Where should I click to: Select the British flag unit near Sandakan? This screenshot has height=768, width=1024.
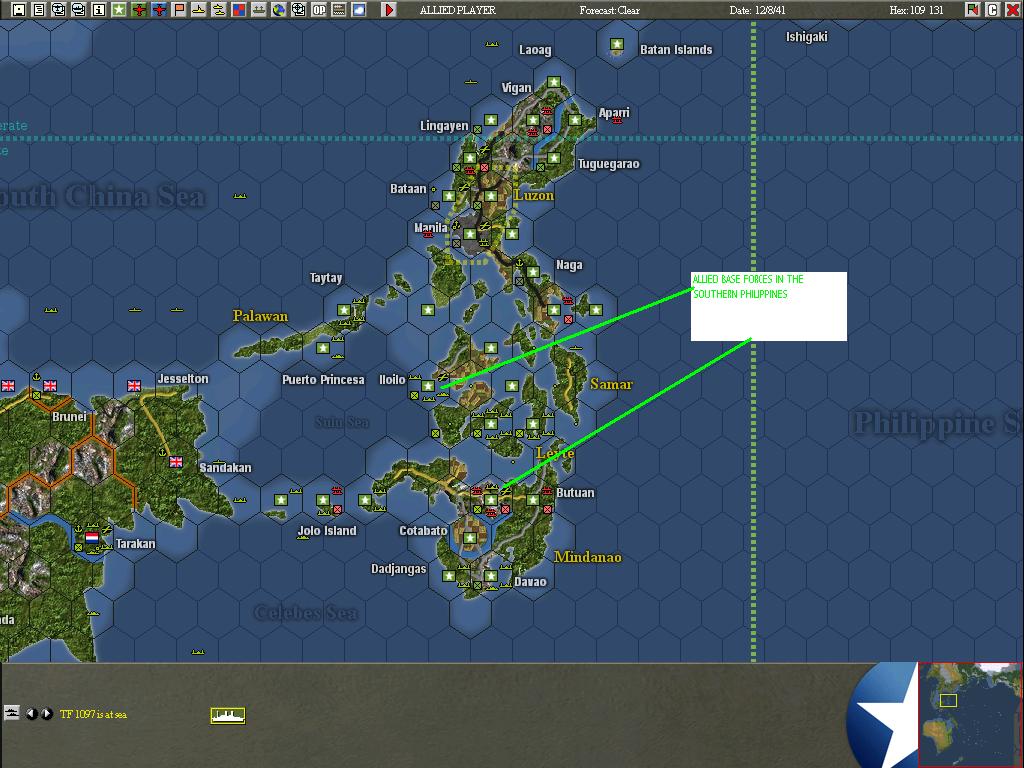(176, 462)
